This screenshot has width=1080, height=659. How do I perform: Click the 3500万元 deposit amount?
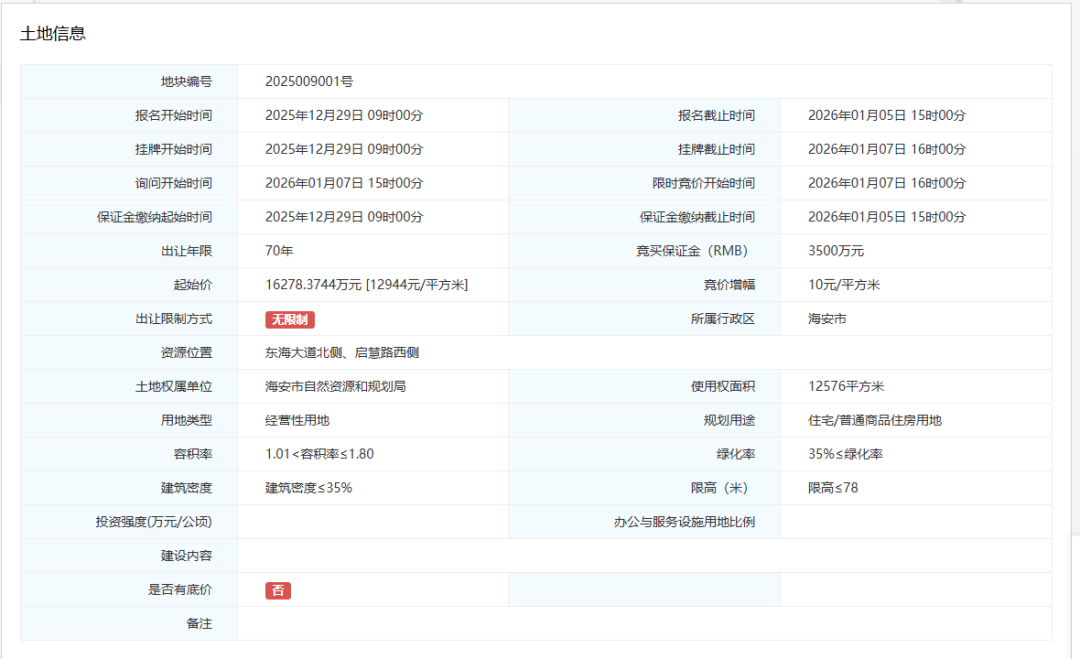(834, 251)
